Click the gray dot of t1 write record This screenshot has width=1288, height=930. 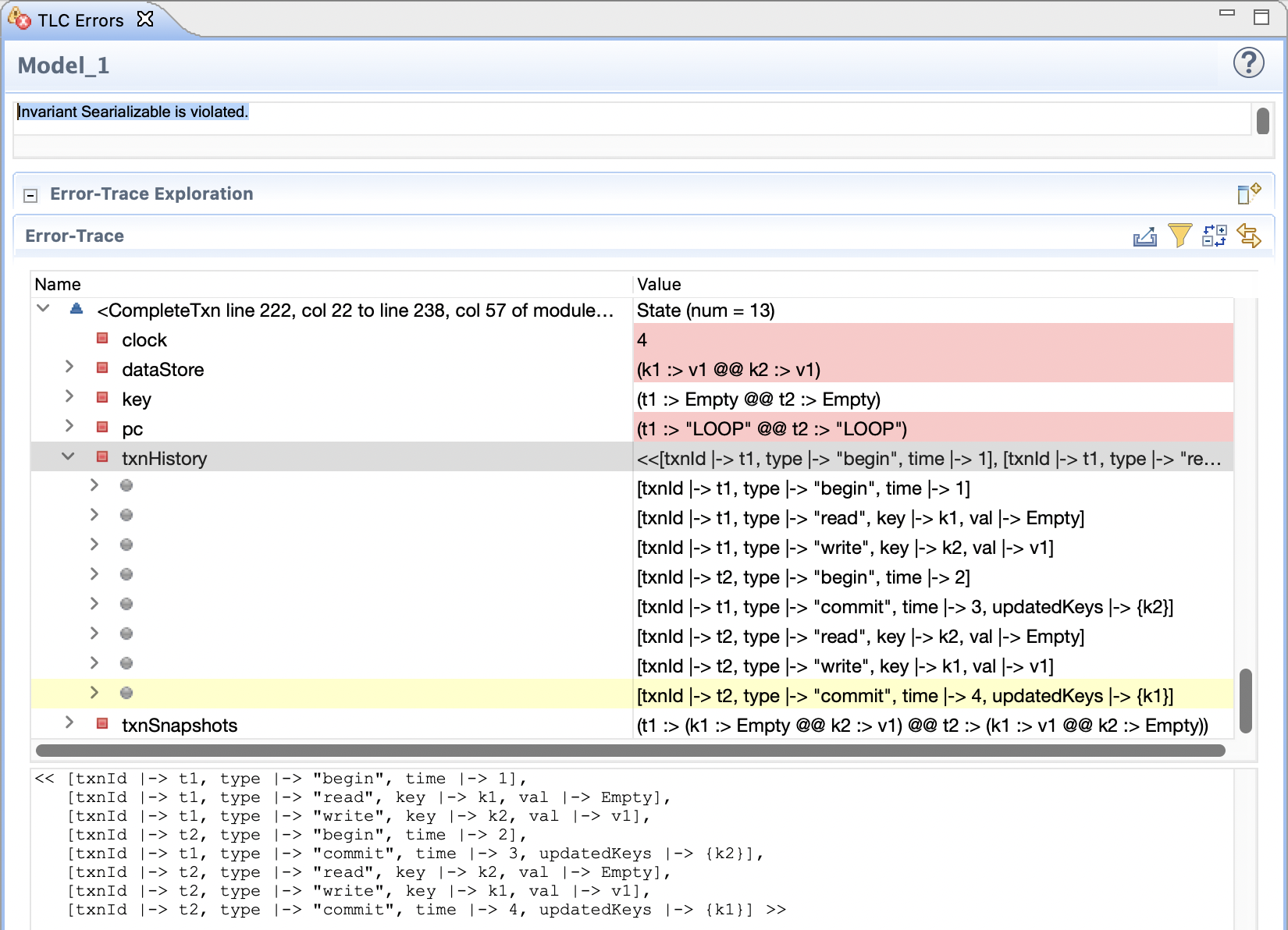pos(126,545)
